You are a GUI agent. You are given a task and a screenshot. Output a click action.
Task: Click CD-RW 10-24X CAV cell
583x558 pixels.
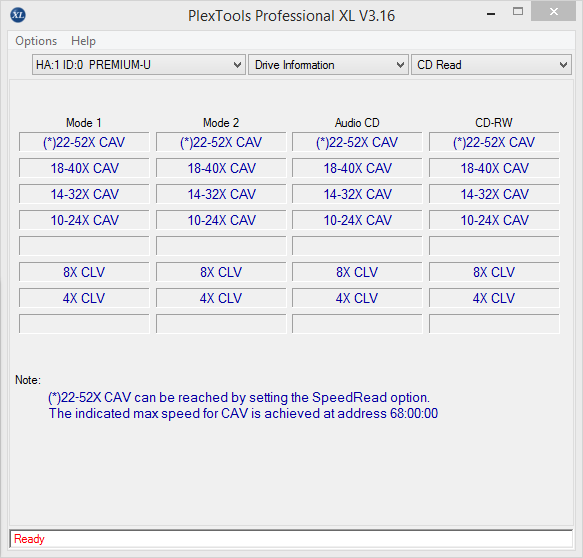494,220
